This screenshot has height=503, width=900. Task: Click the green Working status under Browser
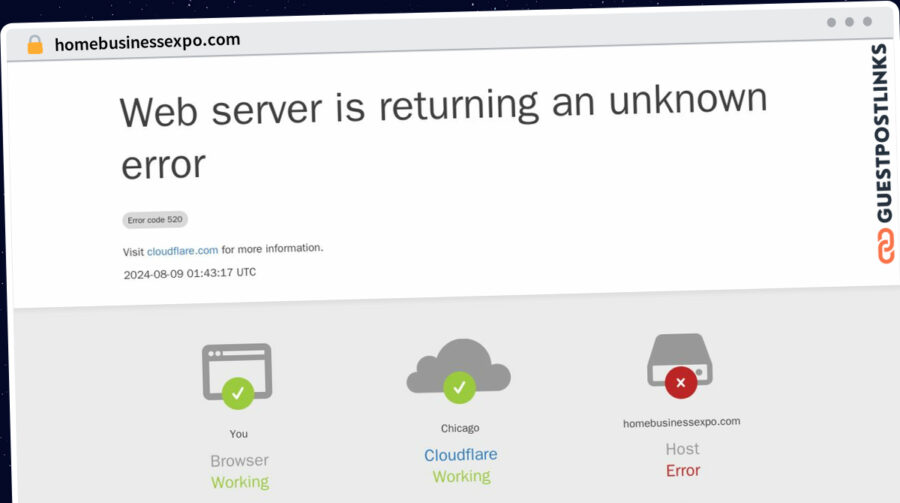pyautogui.click(x=240, y=482)
